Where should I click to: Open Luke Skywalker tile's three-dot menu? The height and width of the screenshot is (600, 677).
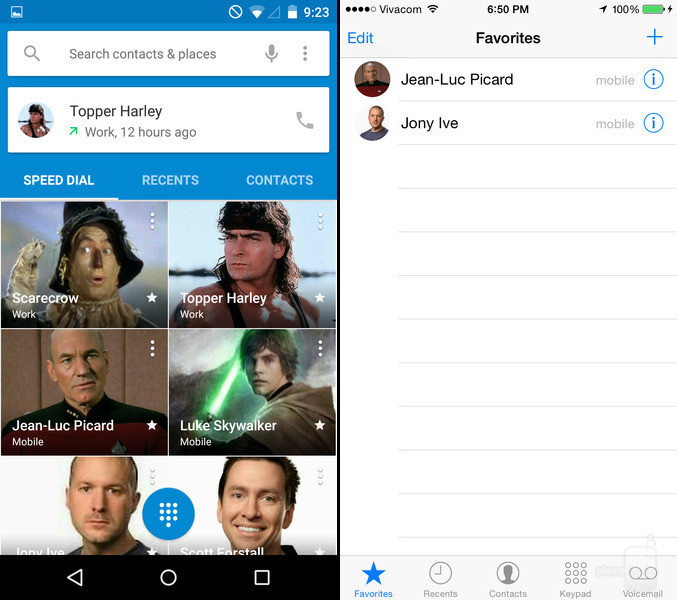320,348
